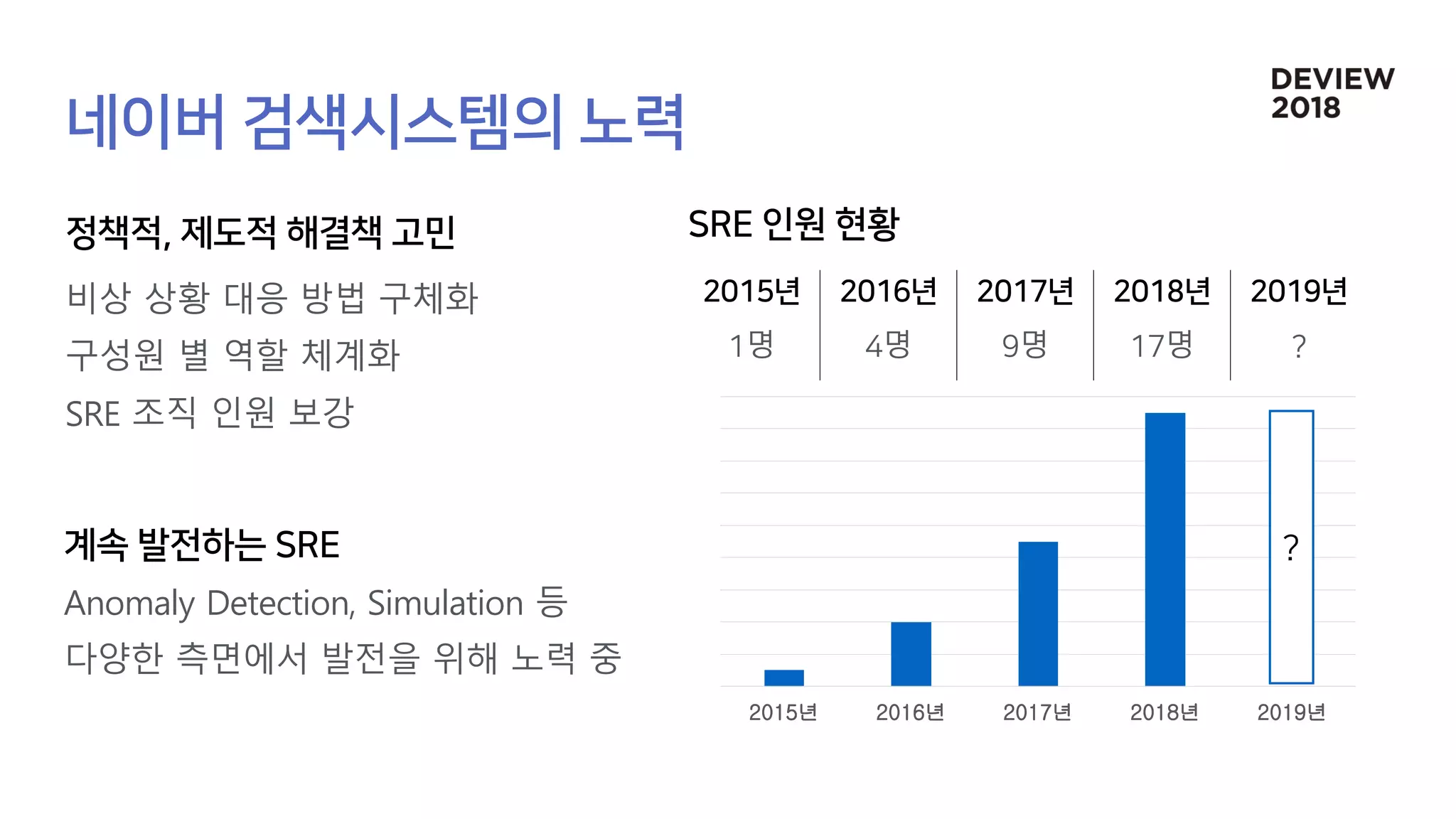The height and width of the screenshot is (819, 1456).
Task: Select the 1명 value cell
Action: [751, 346]
